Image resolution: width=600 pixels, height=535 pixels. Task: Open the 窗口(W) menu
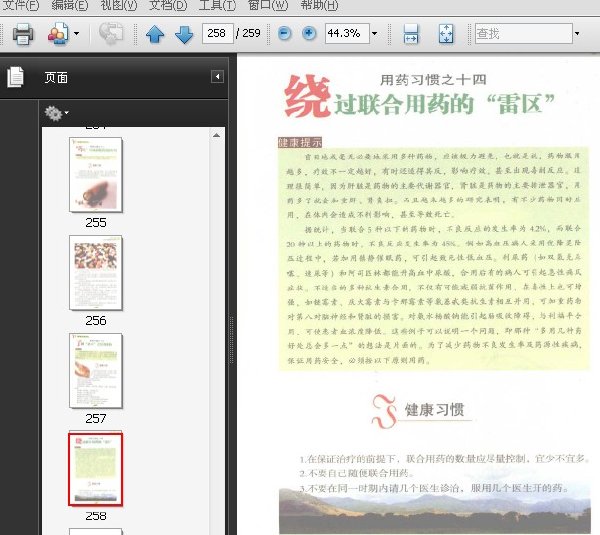267,5
